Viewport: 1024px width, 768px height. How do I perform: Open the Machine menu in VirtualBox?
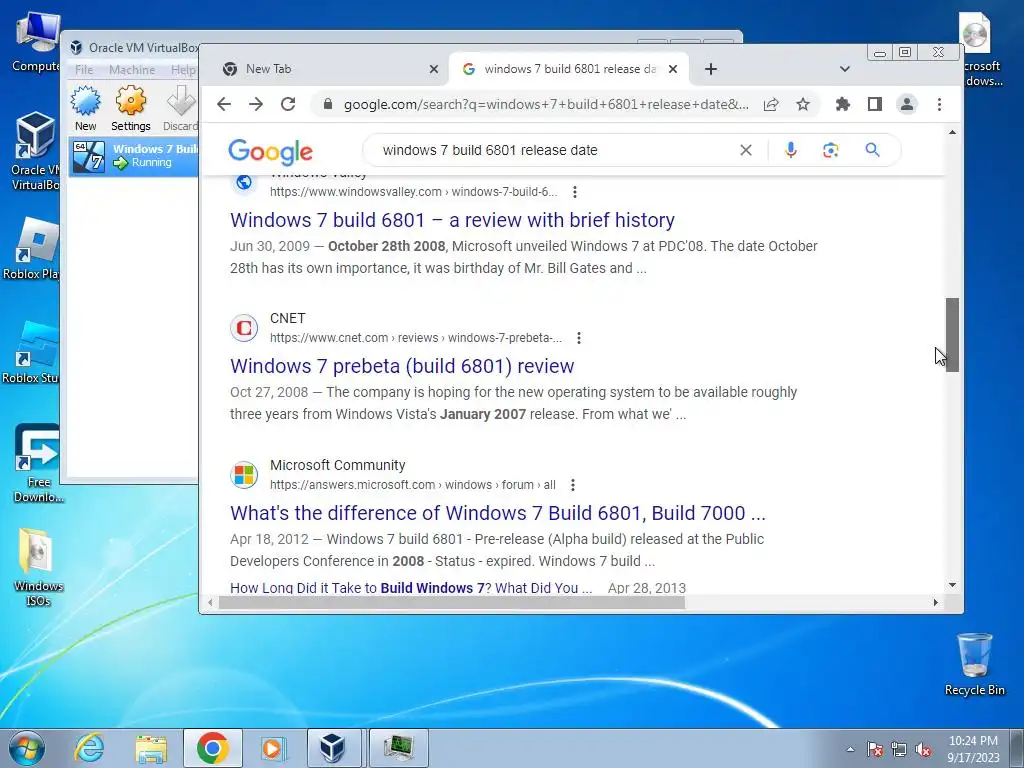132,70
